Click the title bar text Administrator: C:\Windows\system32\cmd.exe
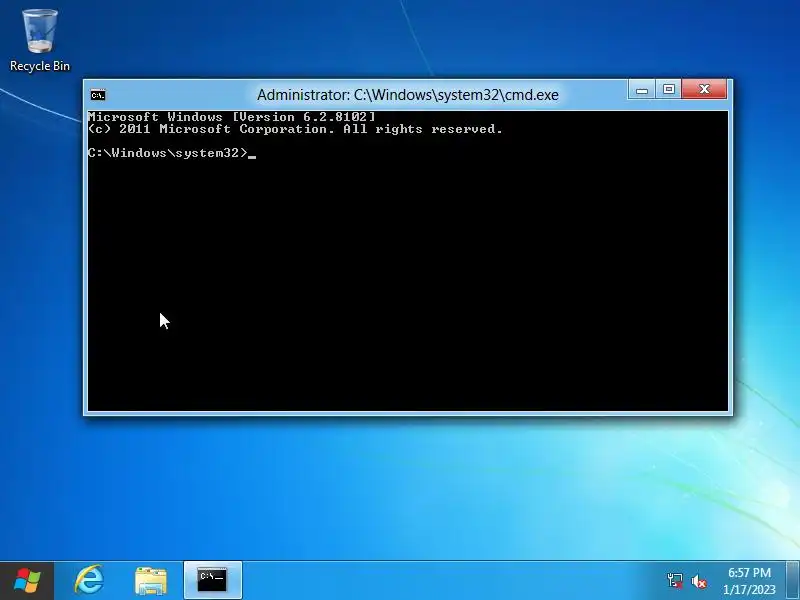800x600 pixels. click(408, 95)
